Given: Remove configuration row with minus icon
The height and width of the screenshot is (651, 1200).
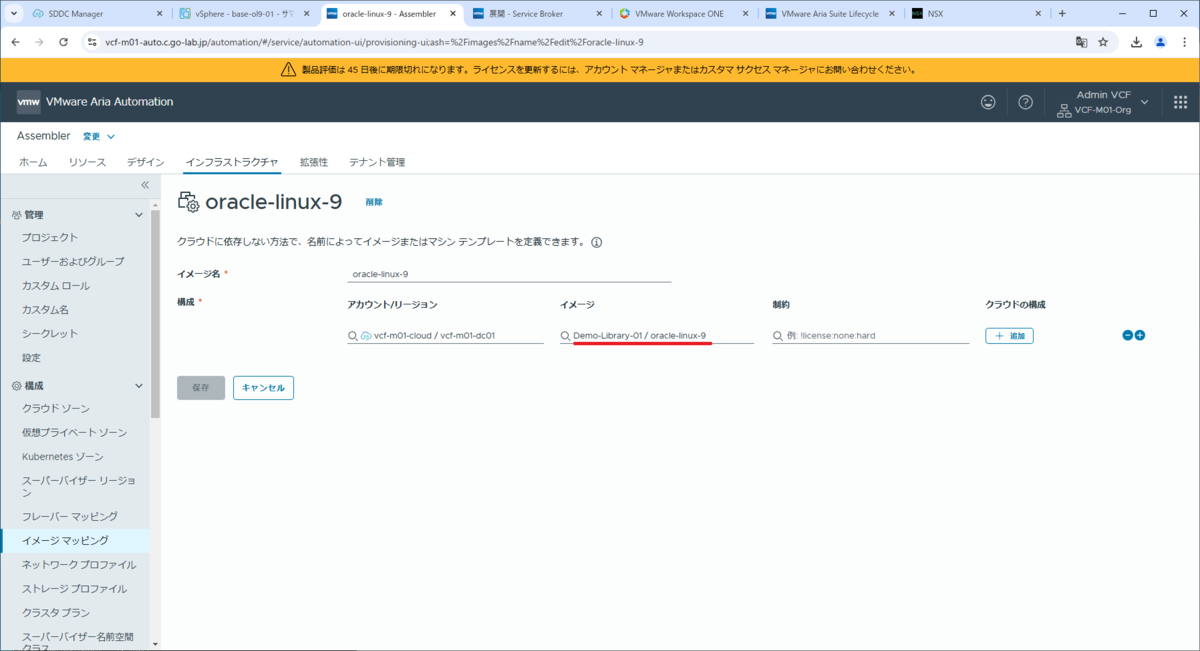Looking at the screenshot, I should [x=1127, y=335].
